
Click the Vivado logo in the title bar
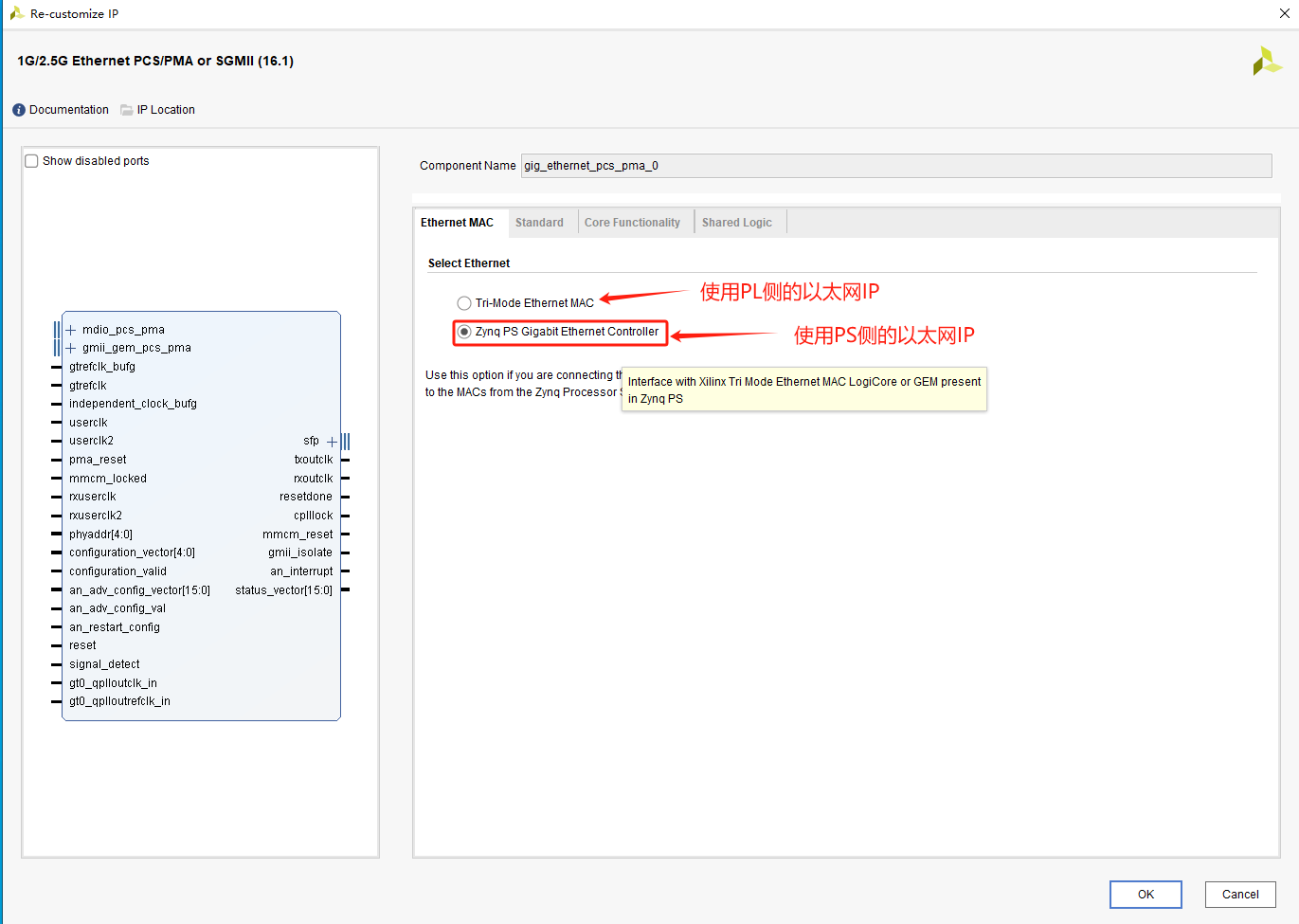click(17, 13)
